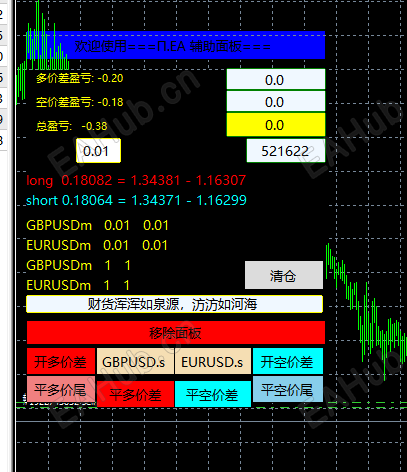Image resolution: width=407 pixels, height=472 pixels.
Task: Select the GBPUSD.s symbol field
Action: 135,361
